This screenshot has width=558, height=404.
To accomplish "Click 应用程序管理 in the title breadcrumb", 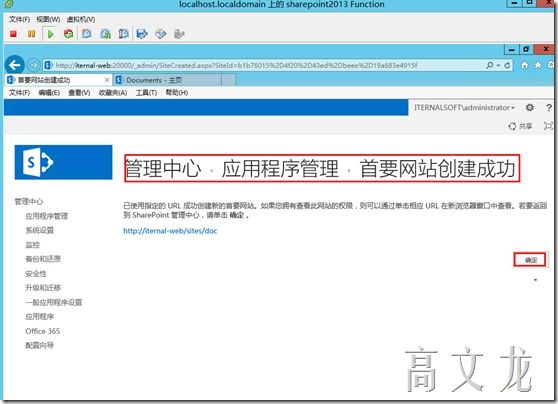I will [280, 168].
